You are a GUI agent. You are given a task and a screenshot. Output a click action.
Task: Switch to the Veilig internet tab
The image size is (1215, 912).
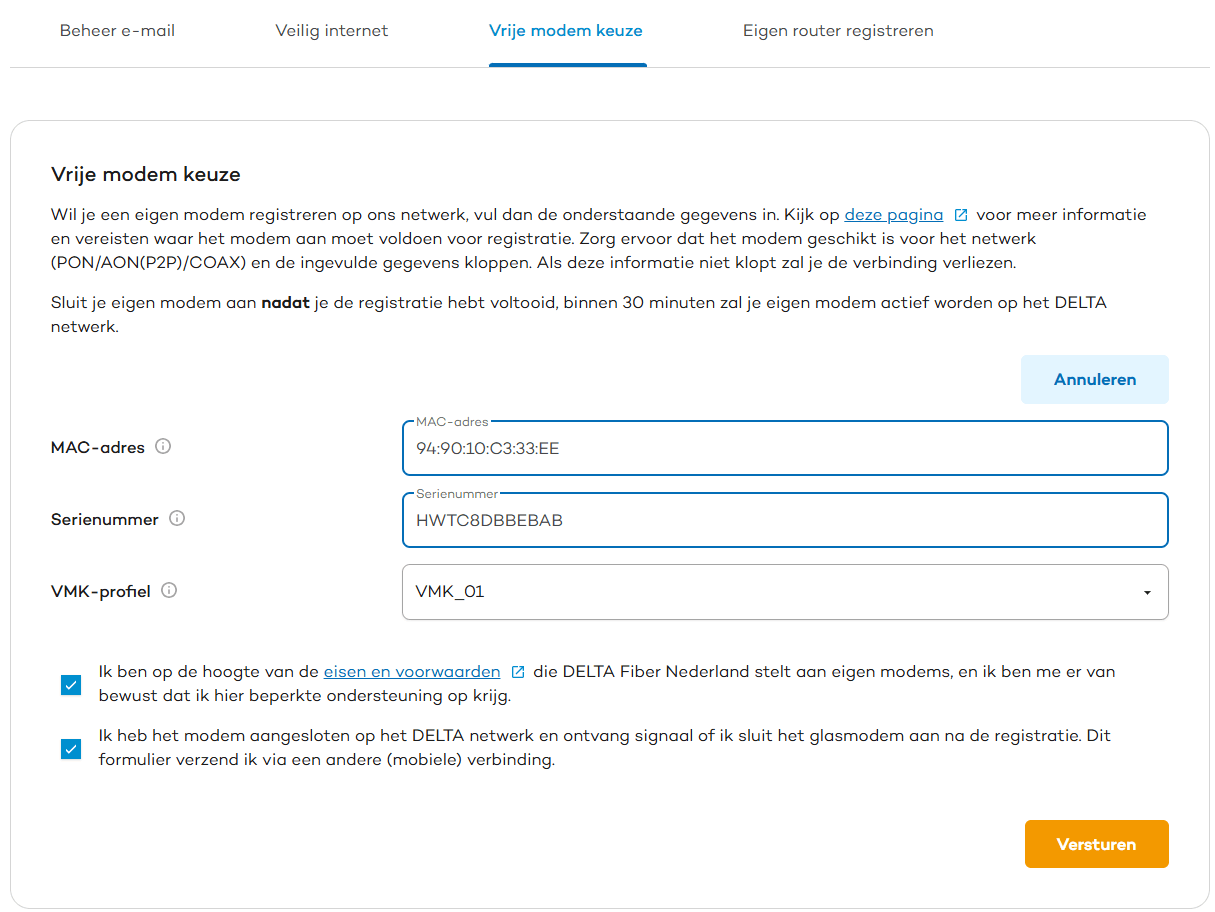(x=331, y=31)
